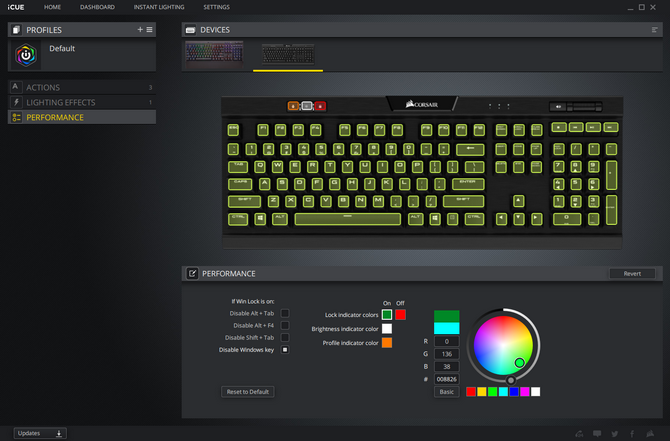Click the Revert button
670x441 pixels.
point(632,273)
